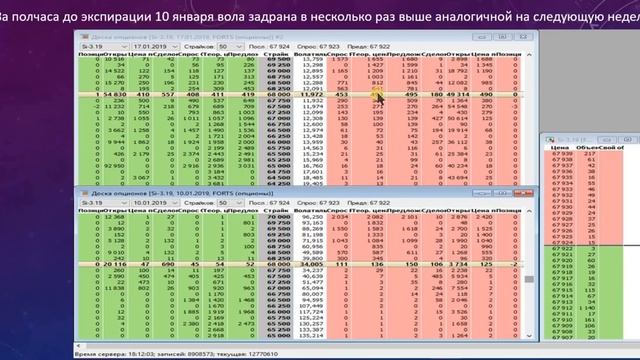
Task: Click volume 1 140 in the order book
Action: click(587, 308)
